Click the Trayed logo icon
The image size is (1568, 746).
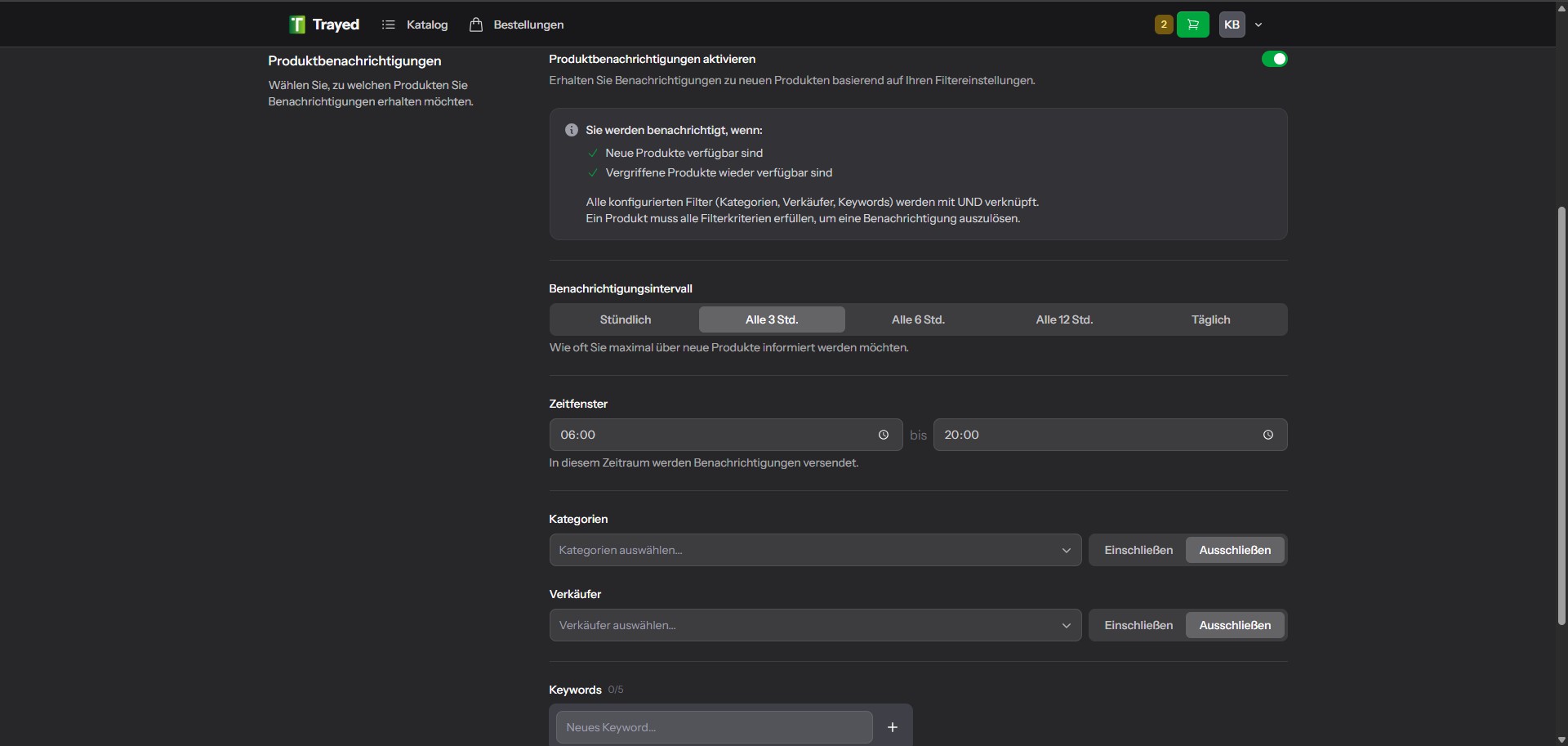pos(297,25)
